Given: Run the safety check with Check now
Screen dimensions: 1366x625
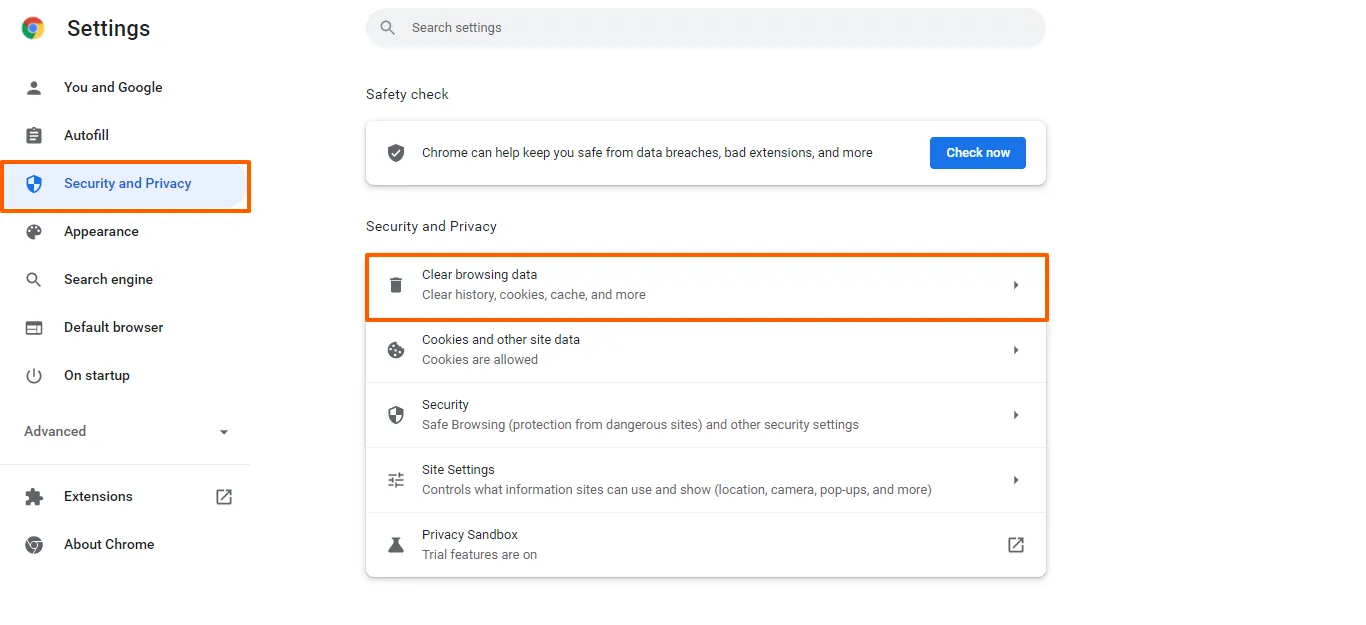Looking at the screenshot, I should click(x=978, y=153).
